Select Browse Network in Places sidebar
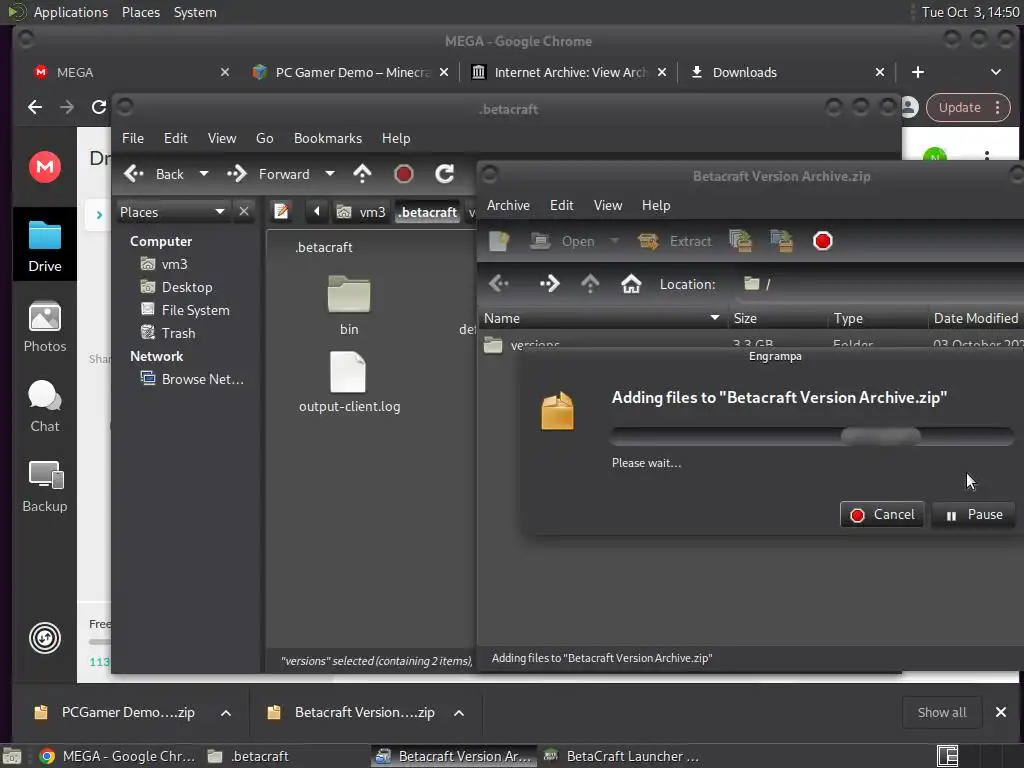The image size is (1024, 768). pyautogui.click(x=193, y=379)
